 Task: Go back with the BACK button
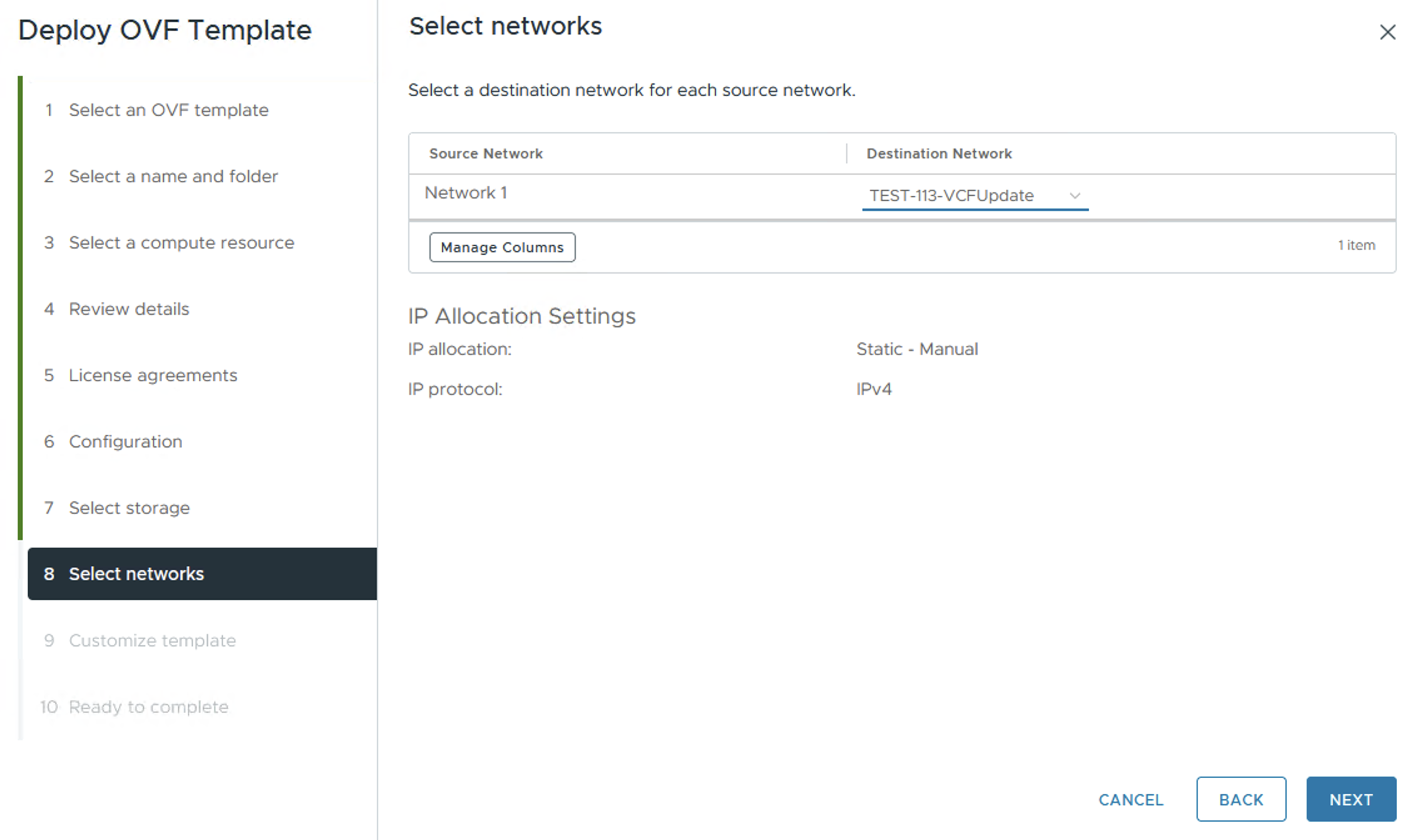pos(1241,799)
